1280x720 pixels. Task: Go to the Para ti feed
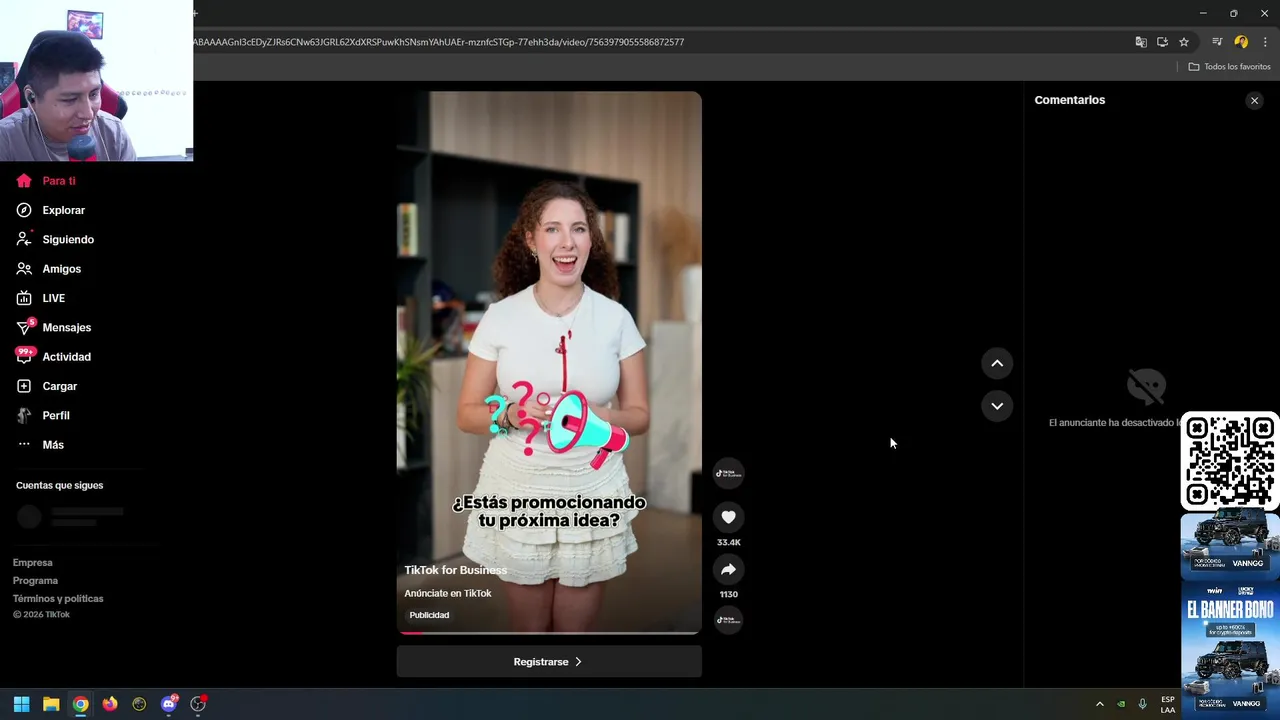click(46, 181)
